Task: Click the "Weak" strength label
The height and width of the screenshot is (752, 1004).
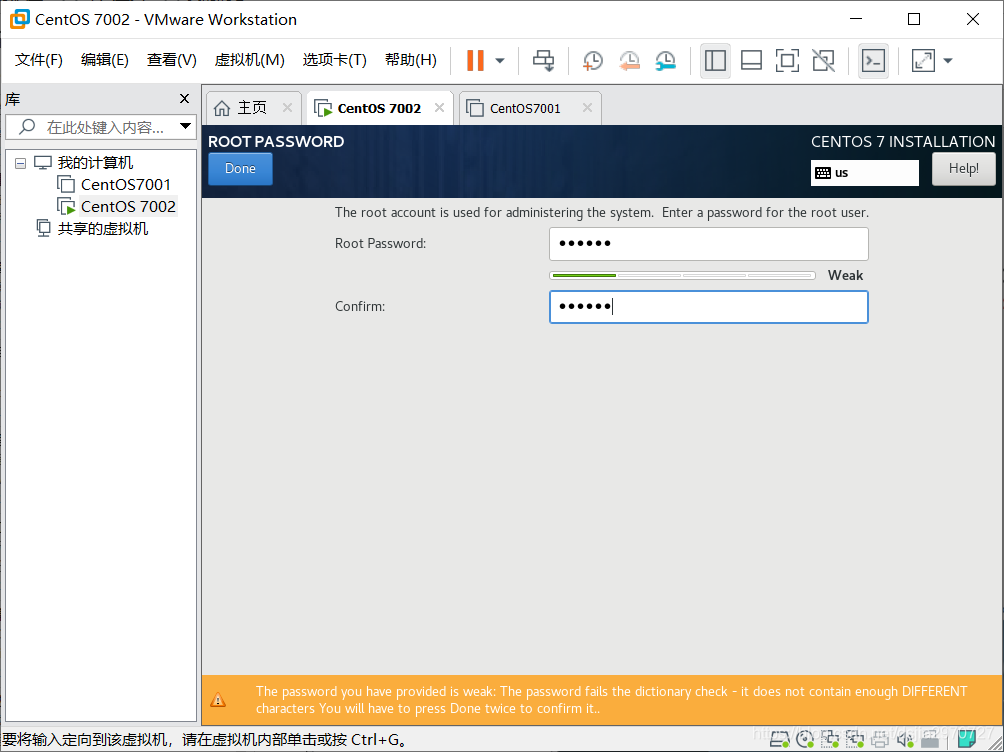Action: pos(845,275)
